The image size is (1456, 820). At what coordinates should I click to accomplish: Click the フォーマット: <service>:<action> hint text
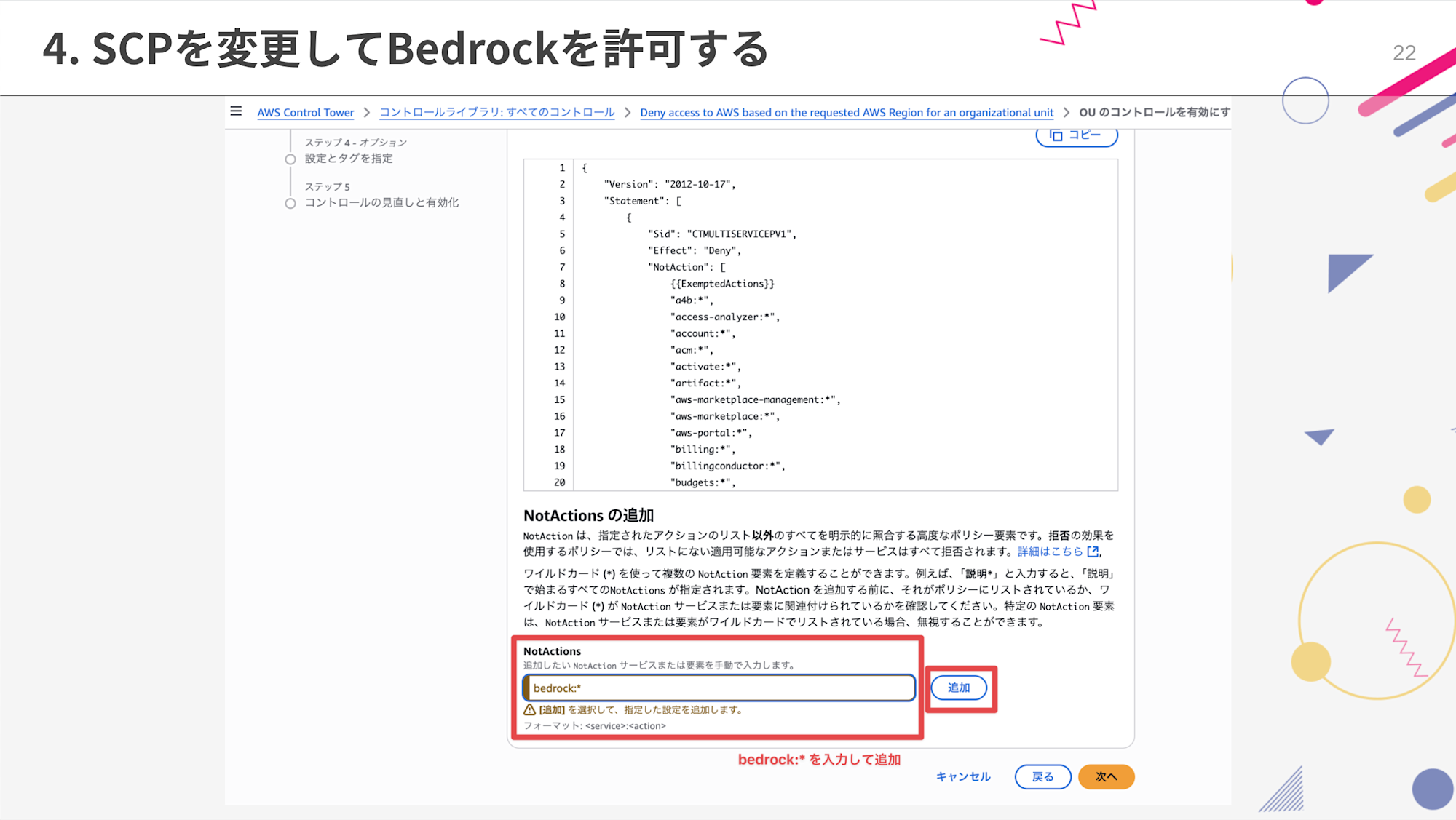pyautogui.click(x=595, y=725)
